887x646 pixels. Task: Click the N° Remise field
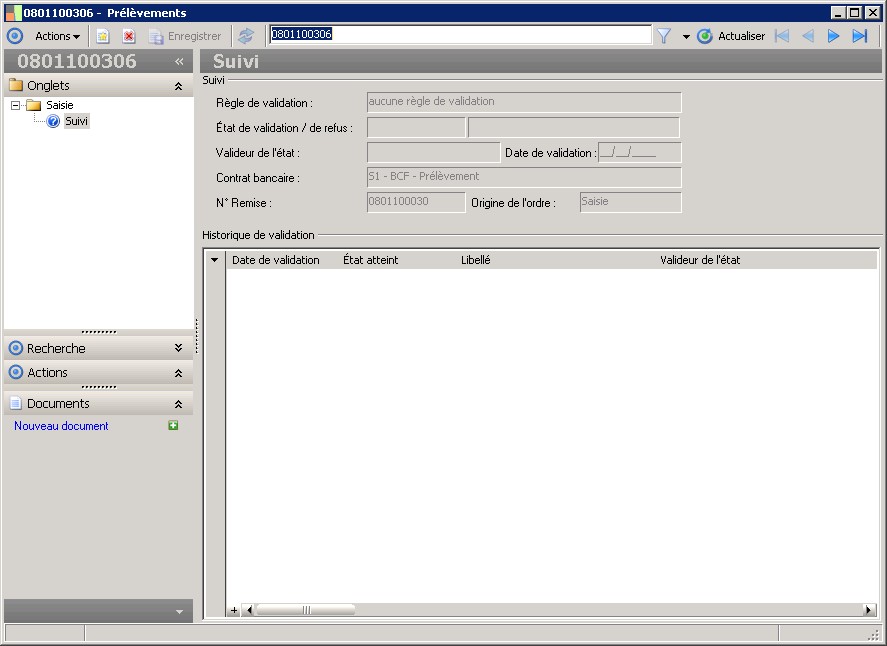click(416, 202)
